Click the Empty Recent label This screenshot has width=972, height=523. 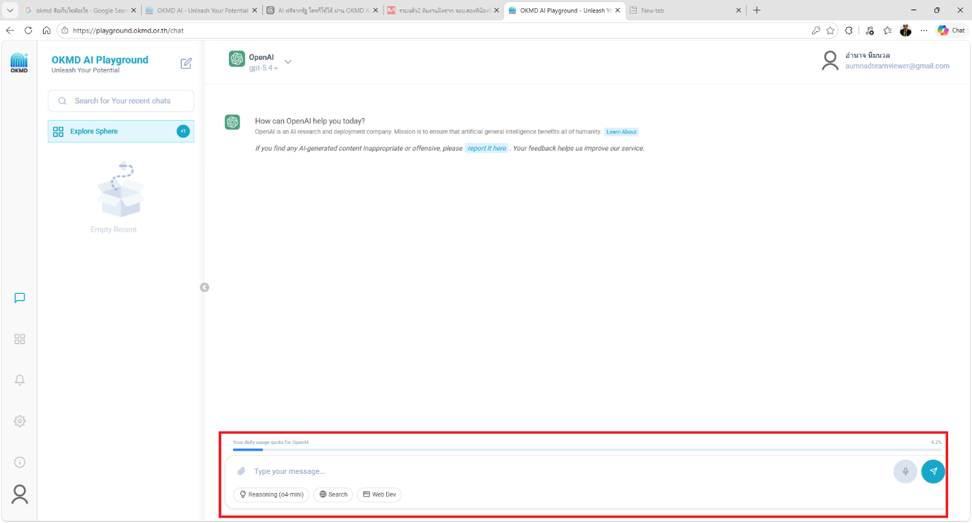[x=113, y=230]
